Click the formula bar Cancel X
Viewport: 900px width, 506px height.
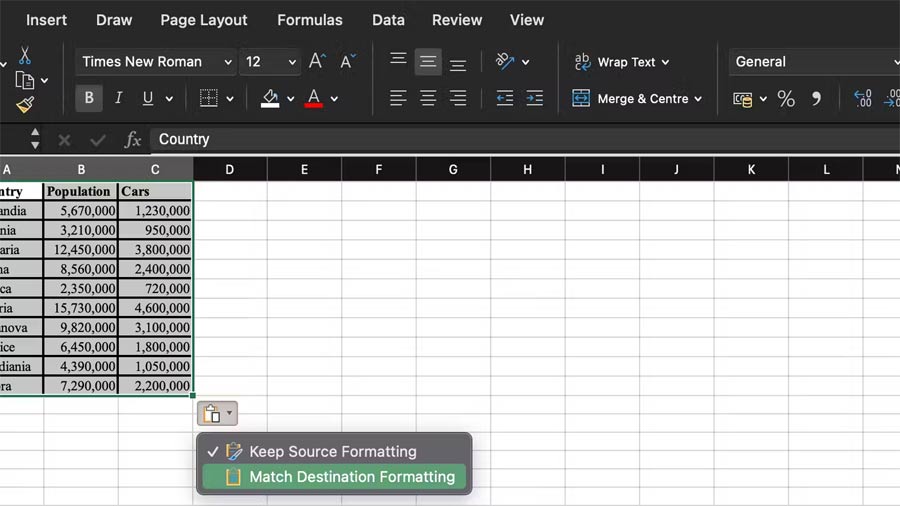[x=64, y=139]
